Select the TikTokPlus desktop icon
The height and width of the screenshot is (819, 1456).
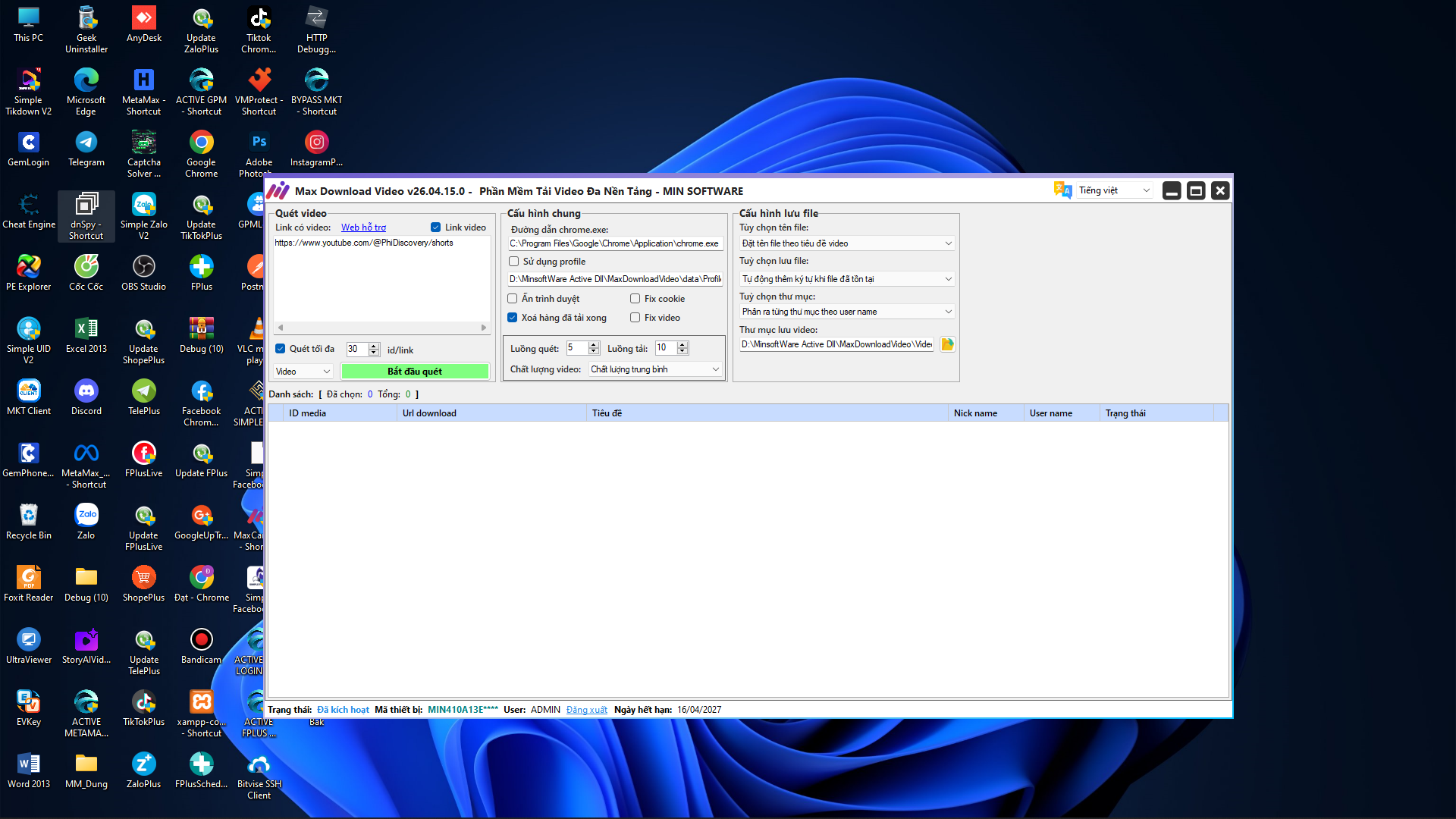[x=144, y=709]
